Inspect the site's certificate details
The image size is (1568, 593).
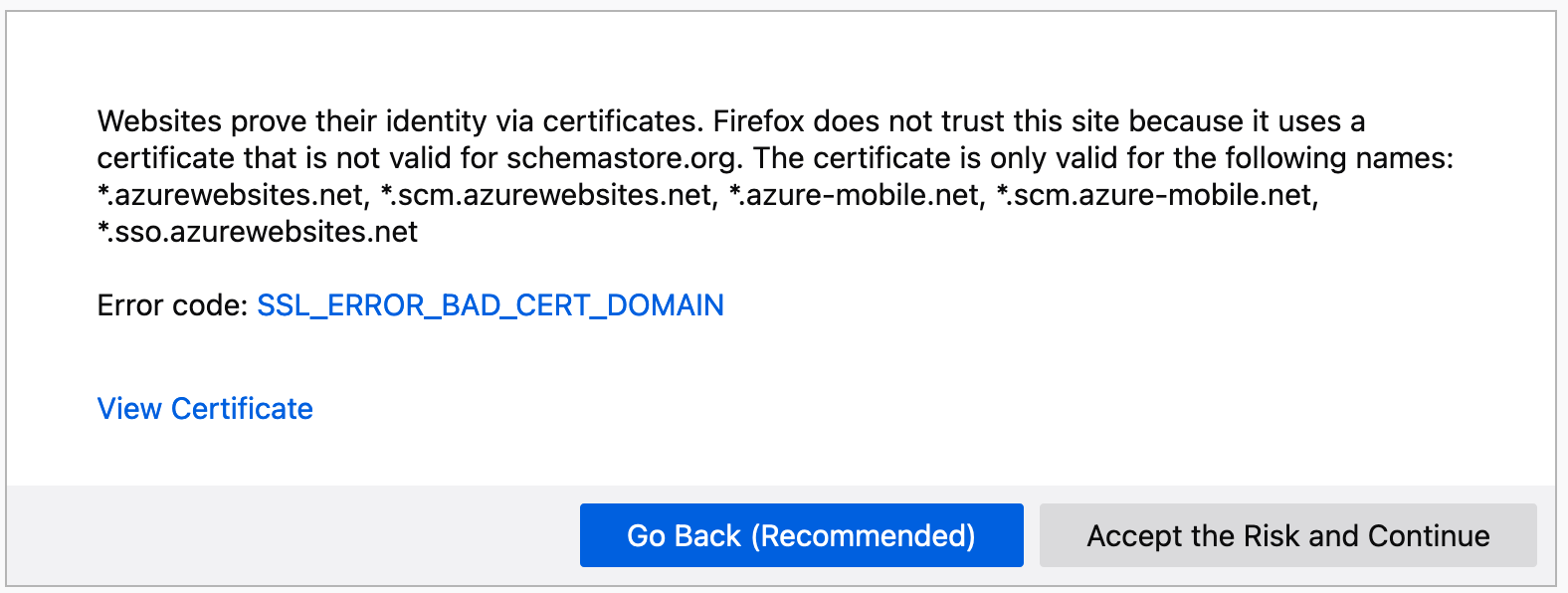click(x=204, y=408)
